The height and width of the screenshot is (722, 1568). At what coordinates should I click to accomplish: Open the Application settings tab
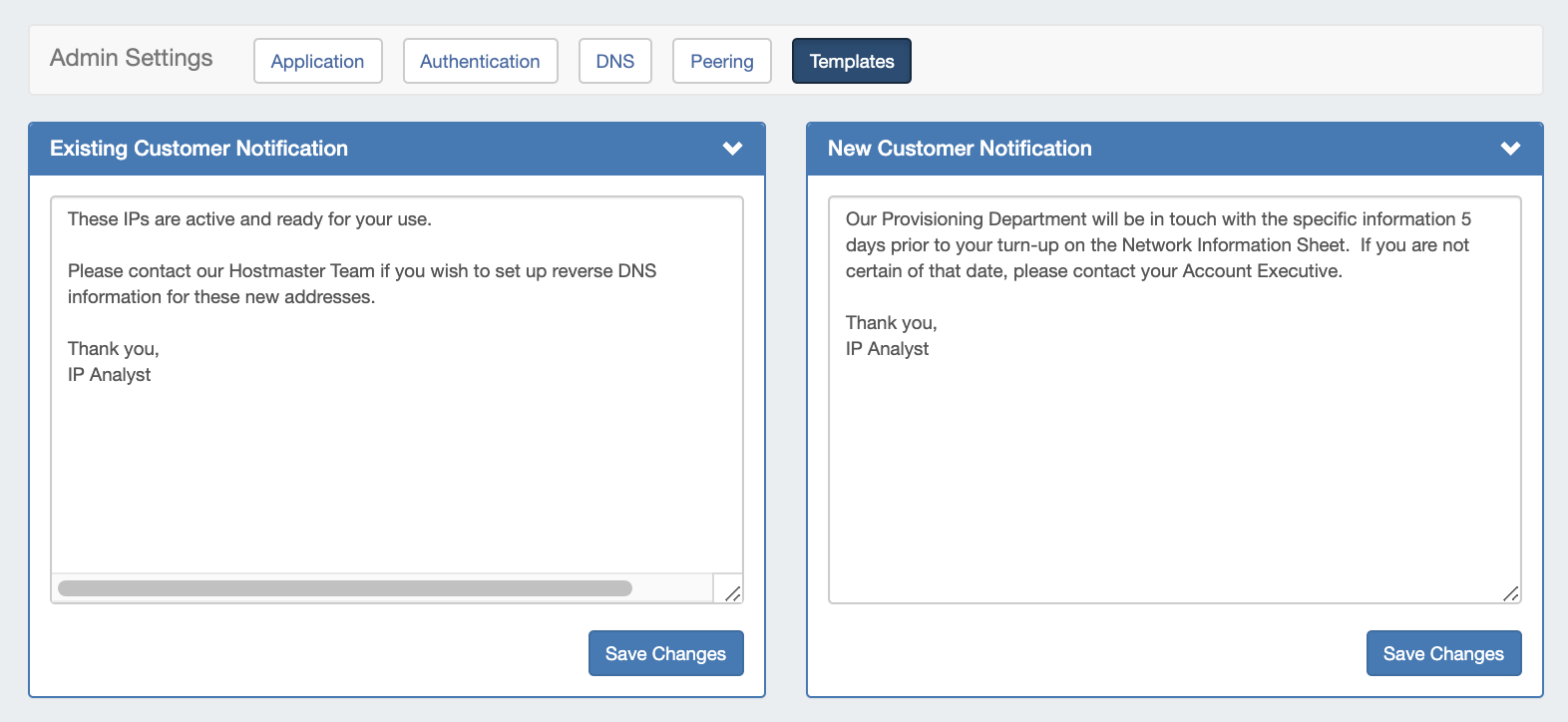point(317,61)
